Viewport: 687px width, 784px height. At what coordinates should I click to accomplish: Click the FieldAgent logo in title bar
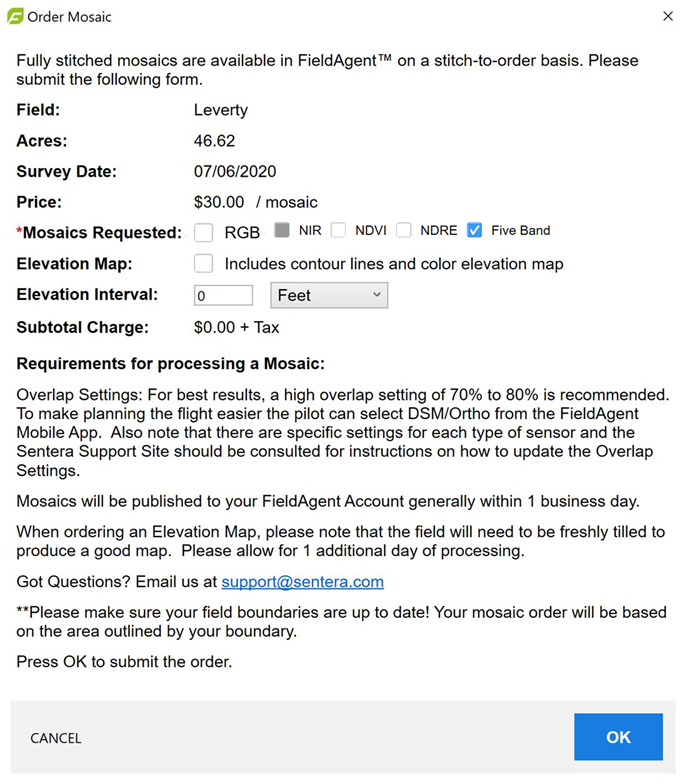[x=15, y=16]
